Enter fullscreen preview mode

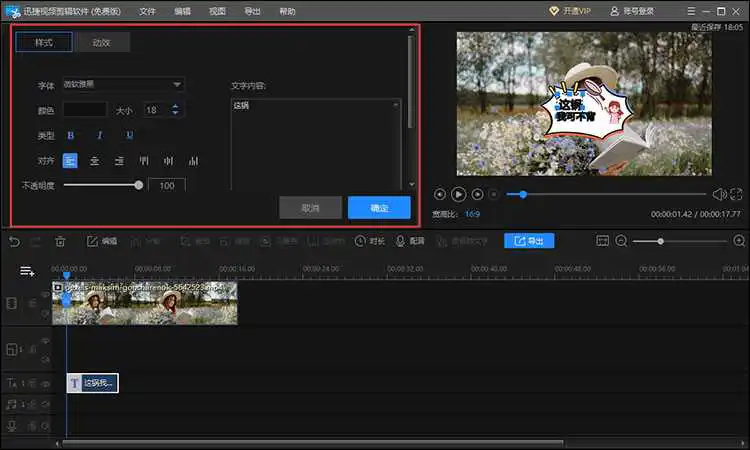tap(736, 194)
